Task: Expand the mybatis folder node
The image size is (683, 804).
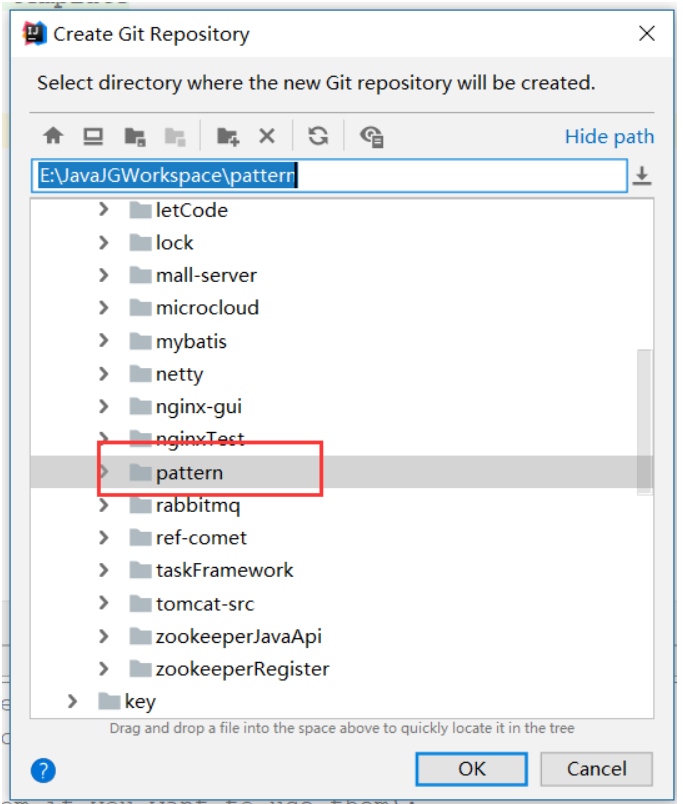Action: click(x=103, y=341)
